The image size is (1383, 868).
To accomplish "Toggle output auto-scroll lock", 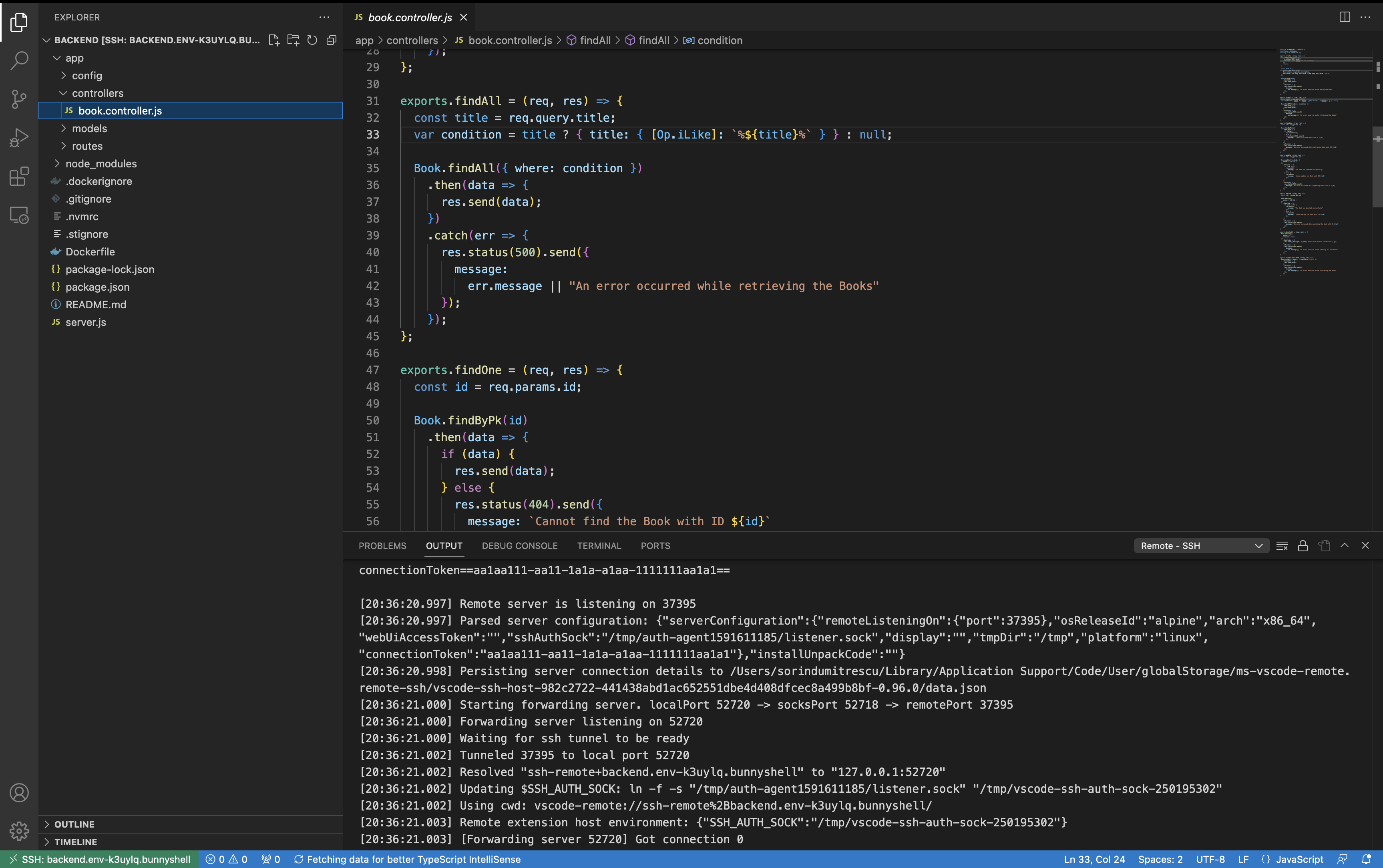I will click(1303, 545).
